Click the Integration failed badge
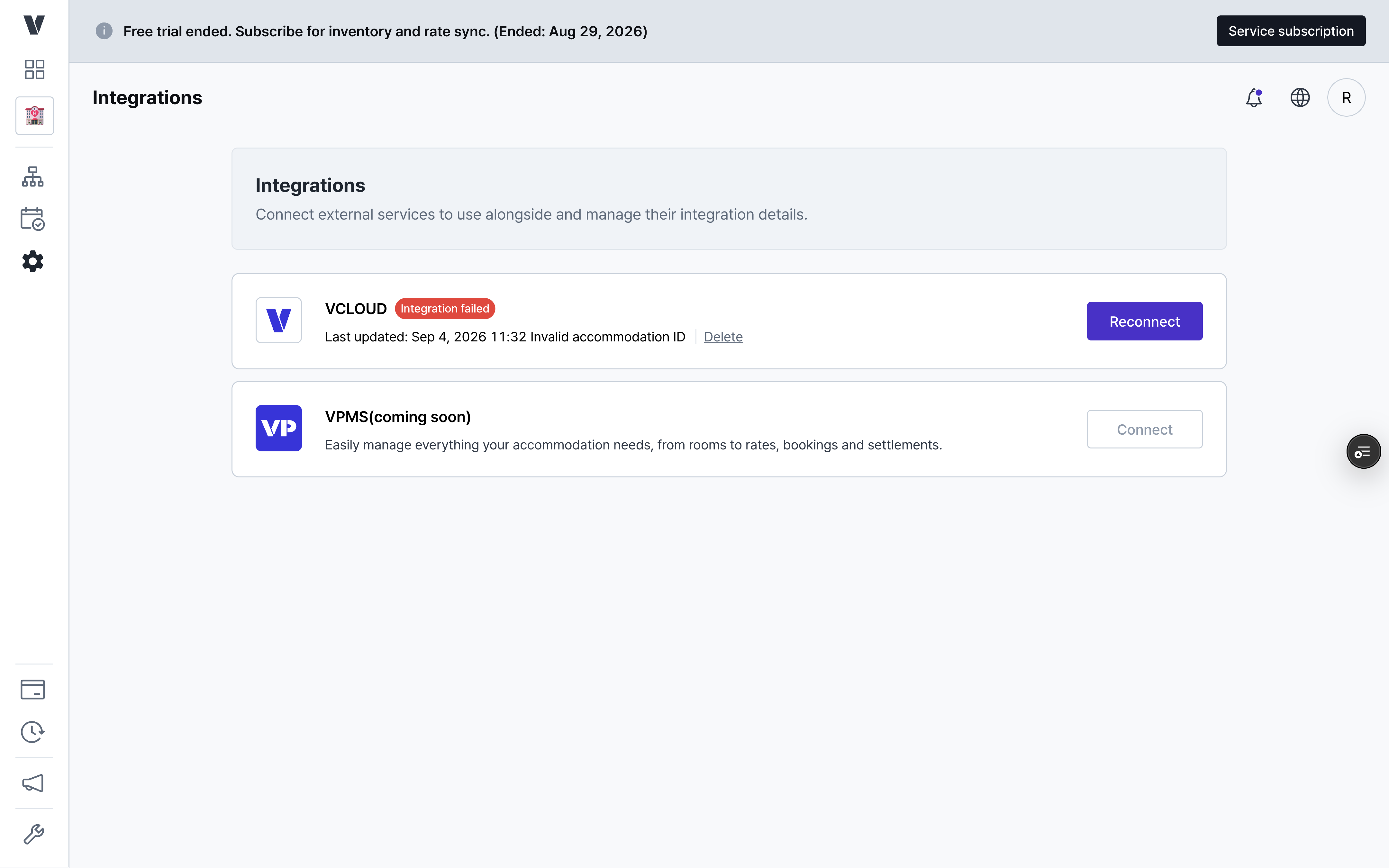 (445, 309)
